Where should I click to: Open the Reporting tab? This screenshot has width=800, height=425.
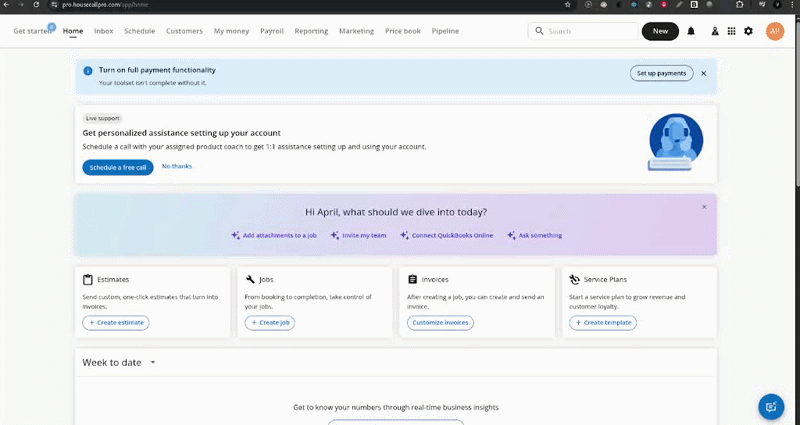311,31
